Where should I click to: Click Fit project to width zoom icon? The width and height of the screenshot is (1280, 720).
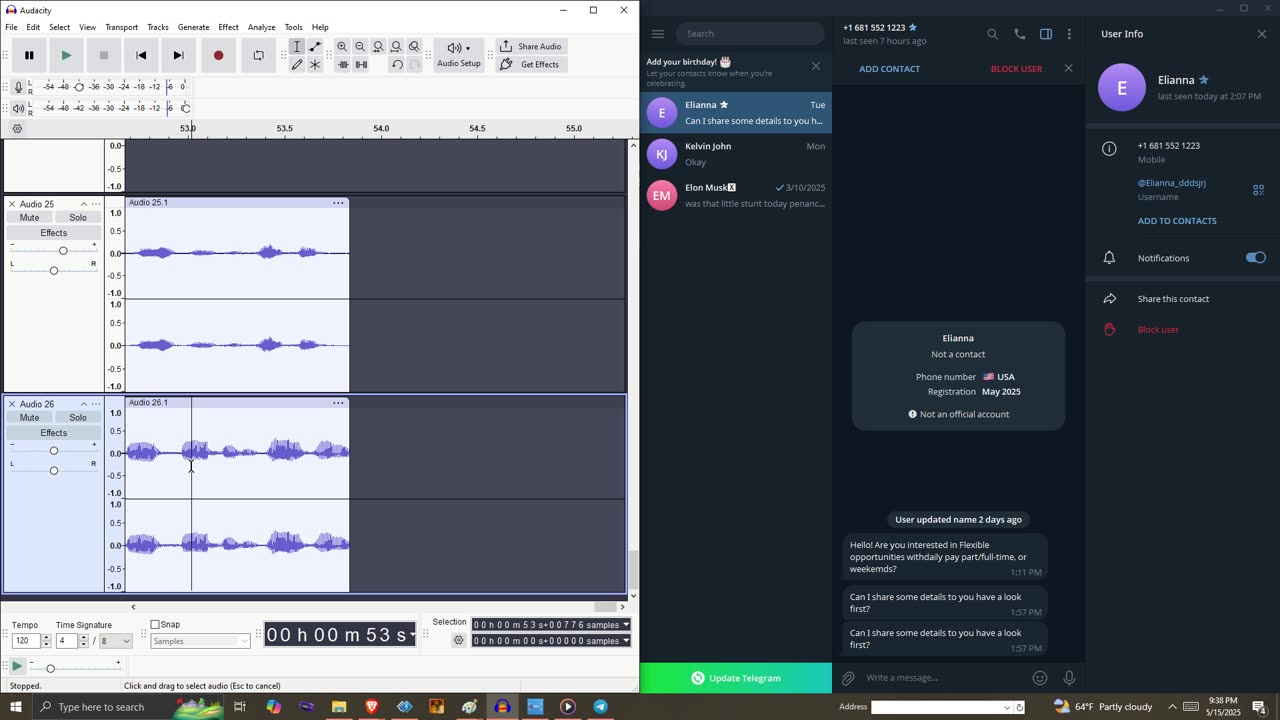pos(396,47)
